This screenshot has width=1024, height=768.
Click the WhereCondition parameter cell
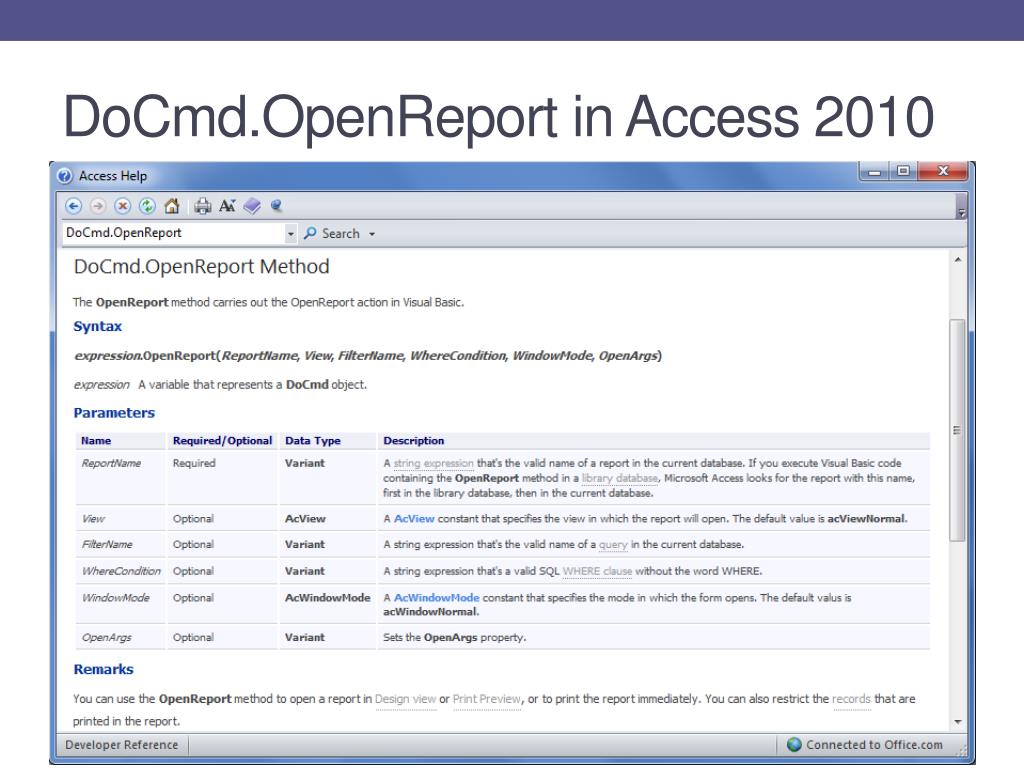tap(121, 571)
